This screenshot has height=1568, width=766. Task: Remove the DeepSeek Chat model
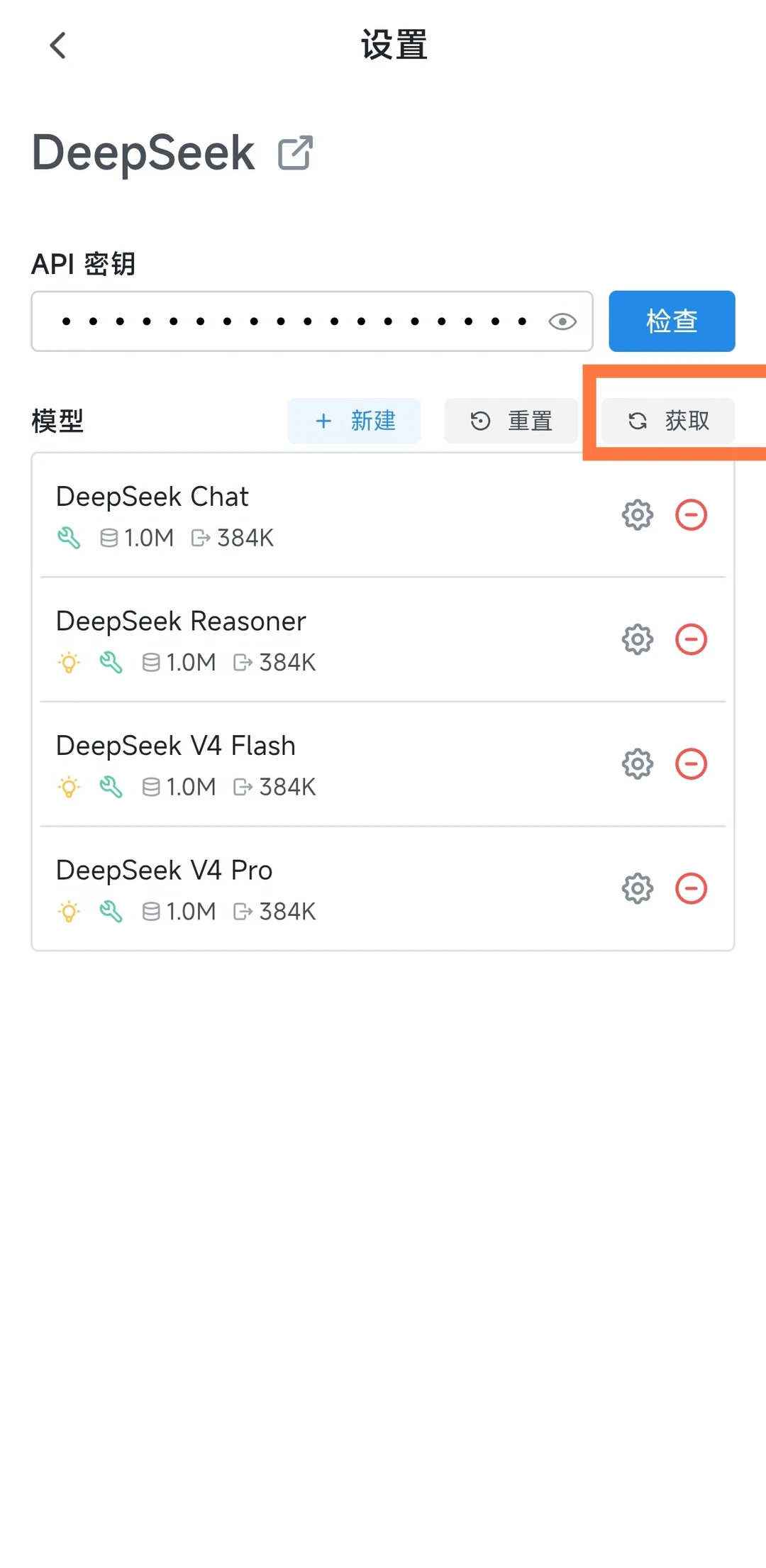pyautogui.click(x=691, y=515)
